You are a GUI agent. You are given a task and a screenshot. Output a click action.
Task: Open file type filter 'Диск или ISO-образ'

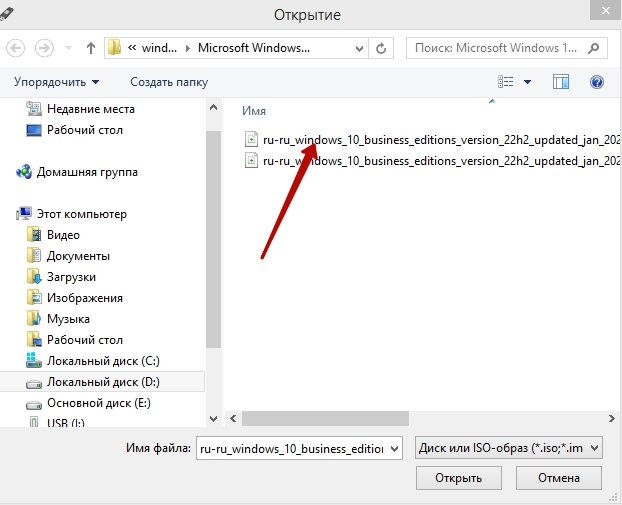509,448
